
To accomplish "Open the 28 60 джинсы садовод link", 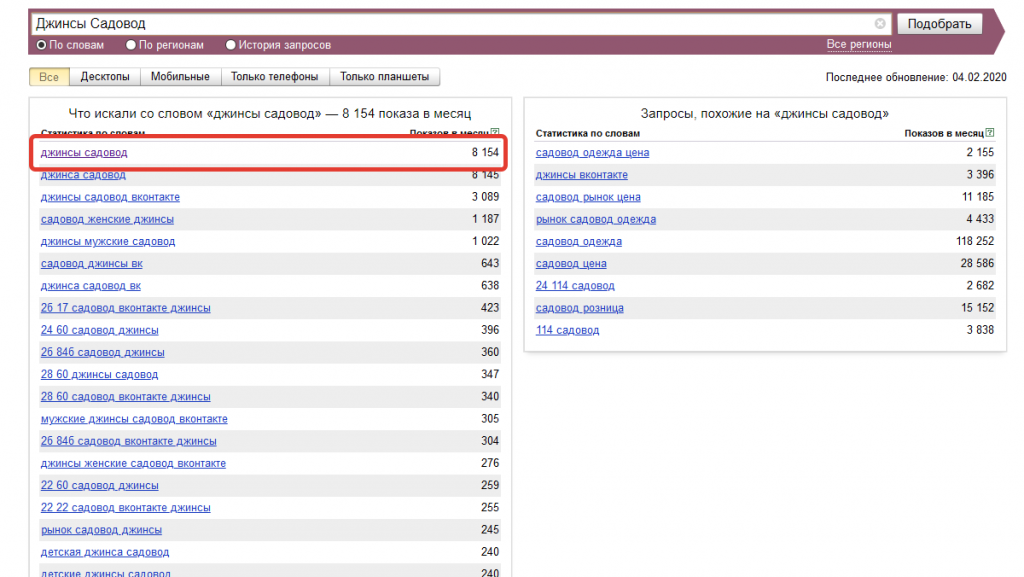I will [99, 374].
